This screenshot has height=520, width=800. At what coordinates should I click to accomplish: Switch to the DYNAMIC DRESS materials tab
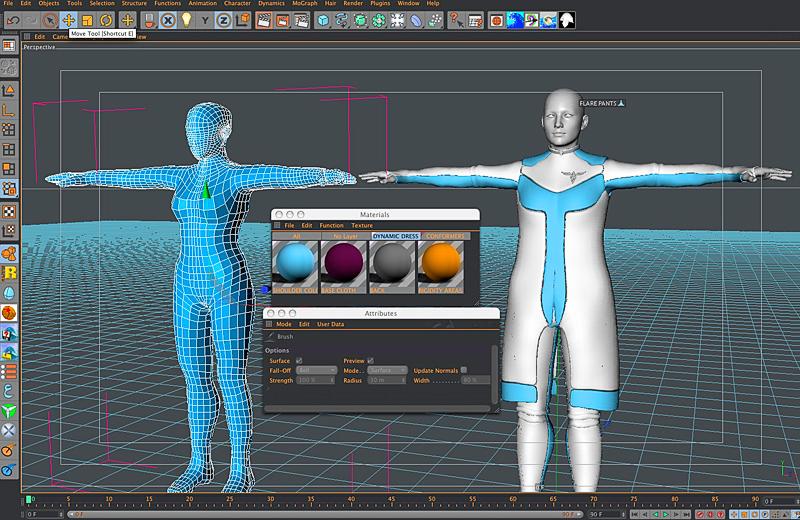point(395,236)
